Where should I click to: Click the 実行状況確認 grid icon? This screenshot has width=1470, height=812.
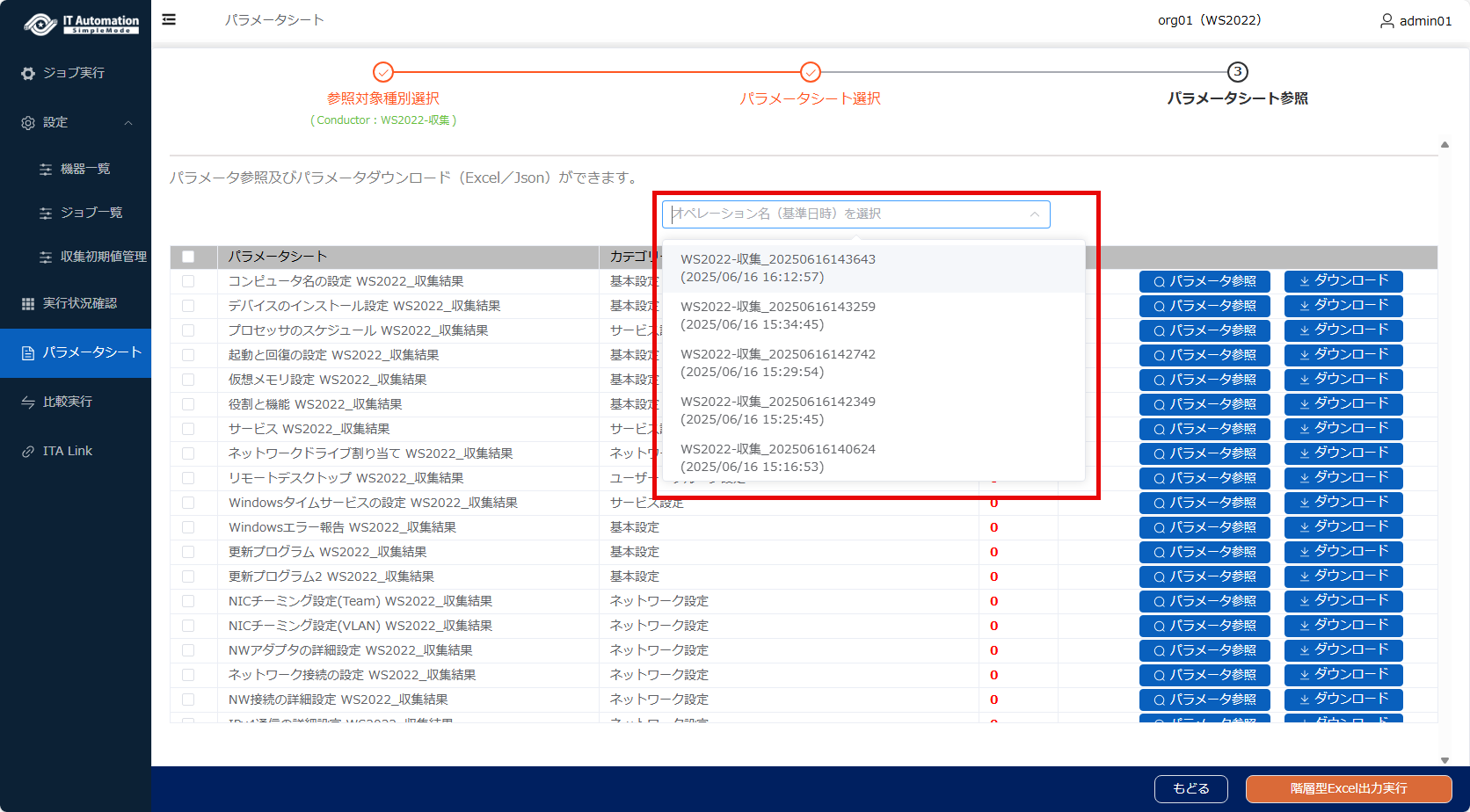(28, 303)
